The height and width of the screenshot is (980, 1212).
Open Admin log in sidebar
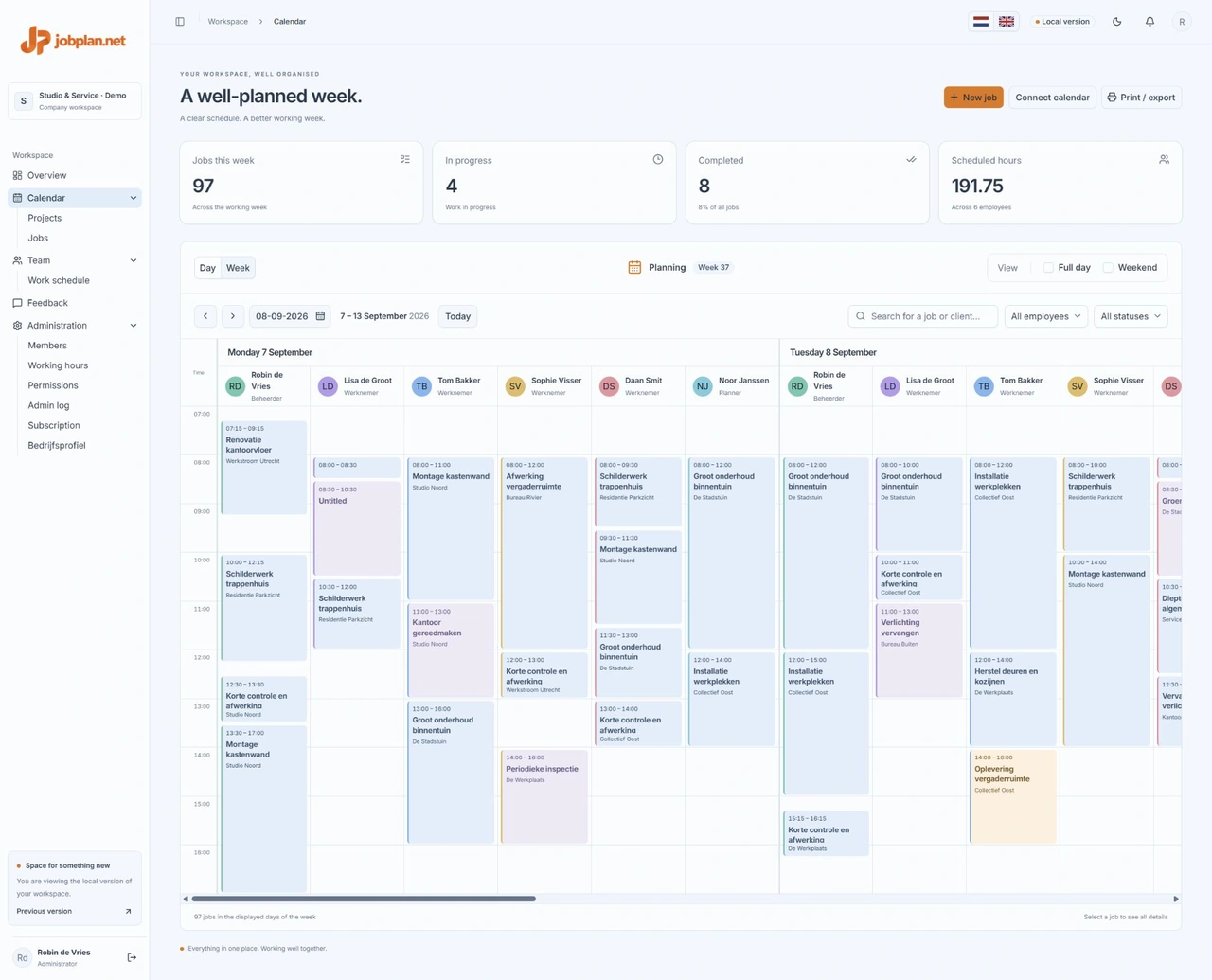tap(48, 405)
